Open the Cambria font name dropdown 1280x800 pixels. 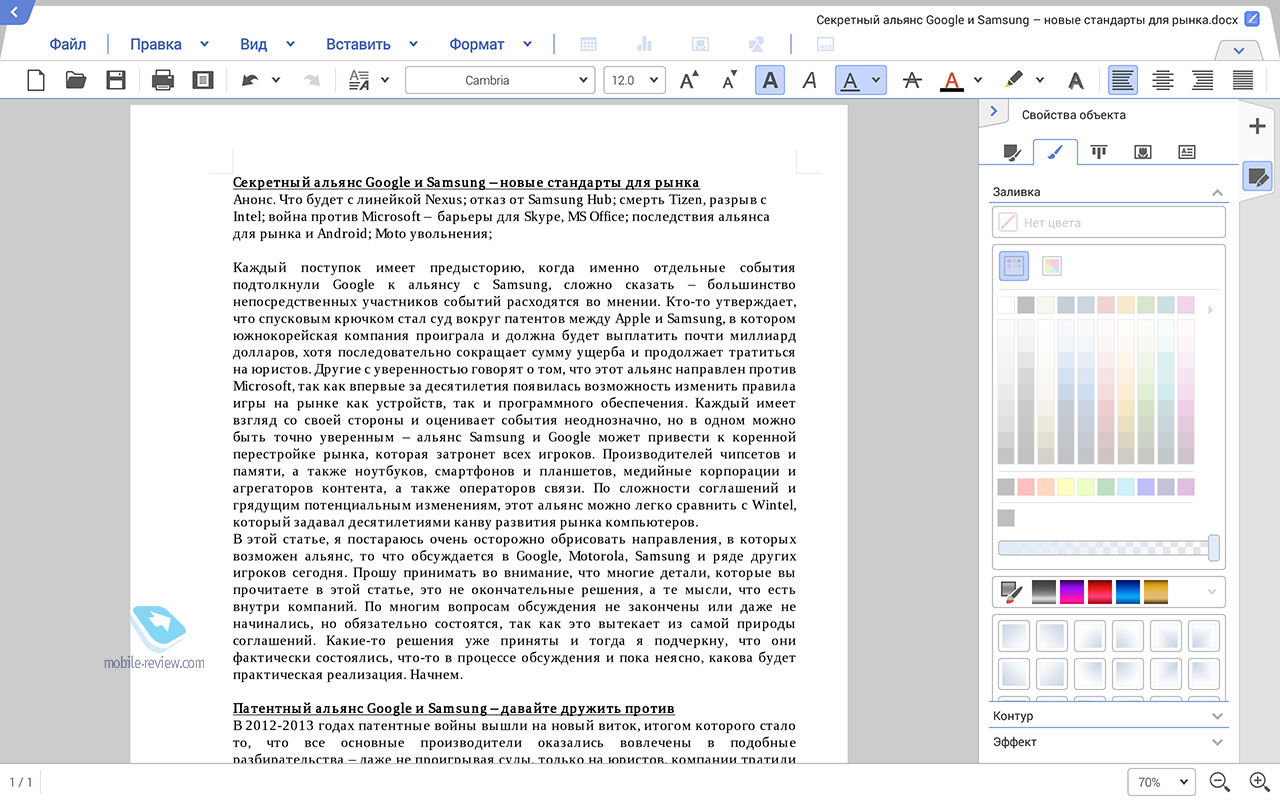(x=499, y=80)
